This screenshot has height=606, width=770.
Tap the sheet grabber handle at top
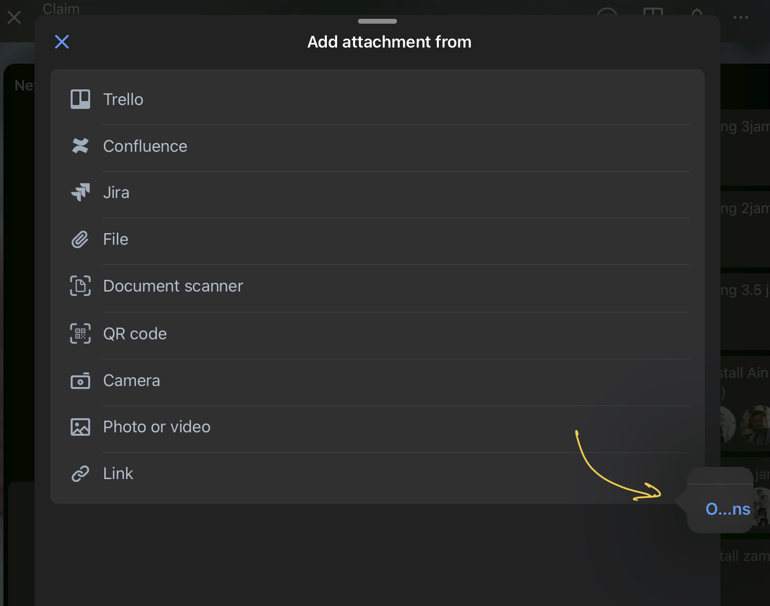click(x=377, y=21)
